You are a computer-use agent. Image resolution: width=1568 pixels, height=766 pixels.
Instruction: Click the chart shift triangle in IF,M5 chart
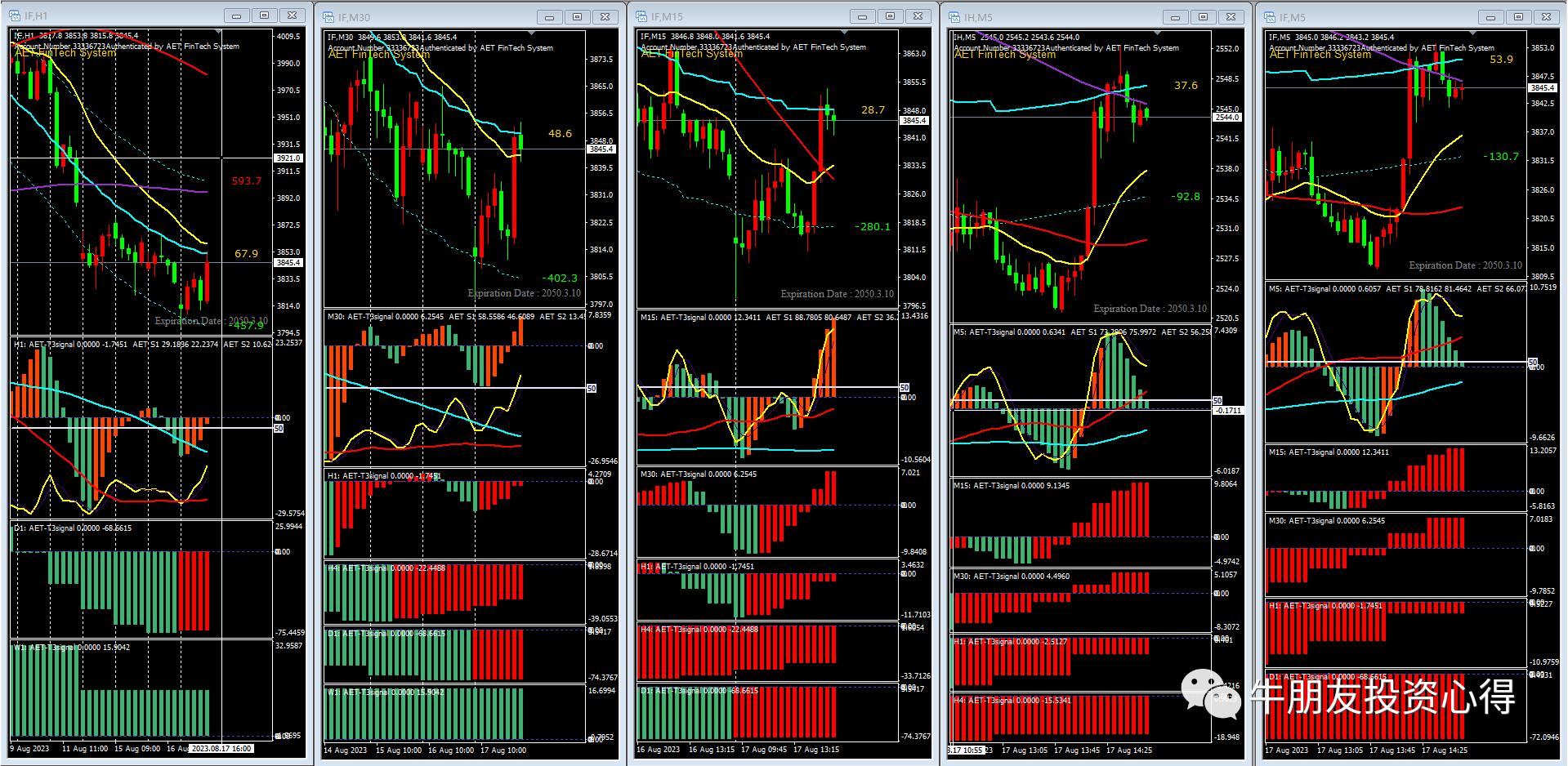point(1473,33)
